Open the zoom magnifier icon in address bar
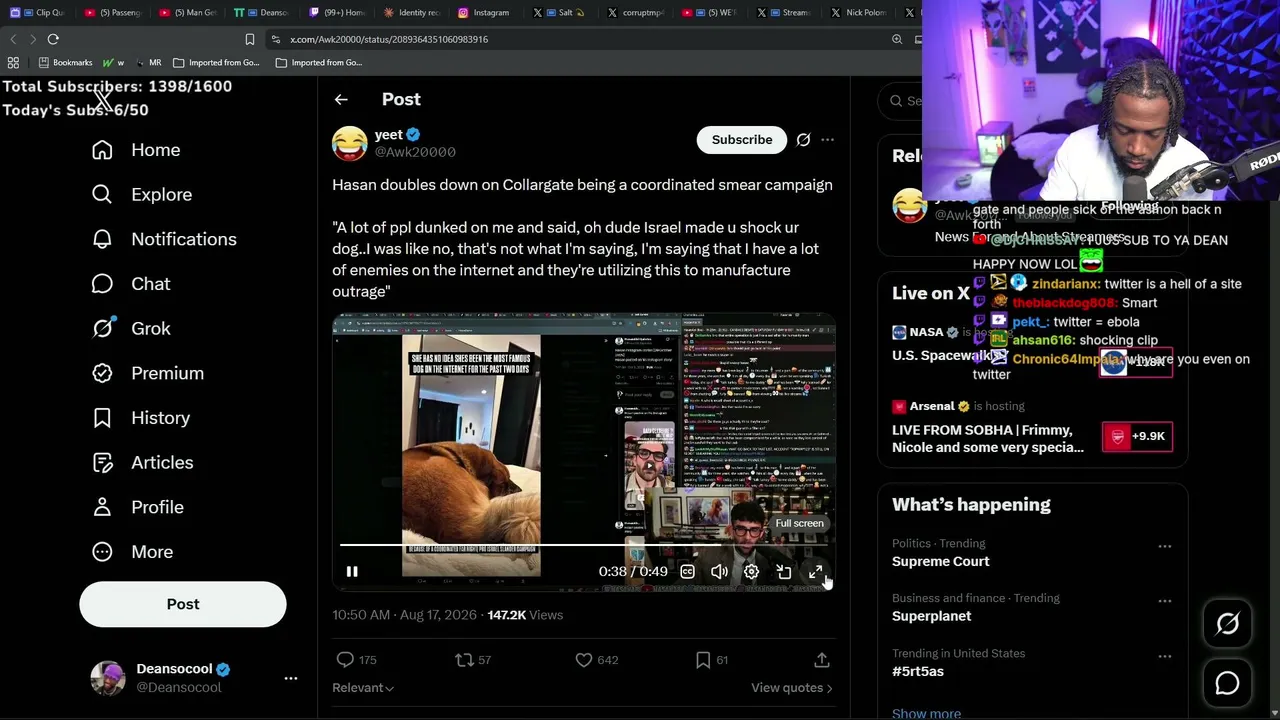Viewport: 1280px width, 720px height. click(897, 39)
